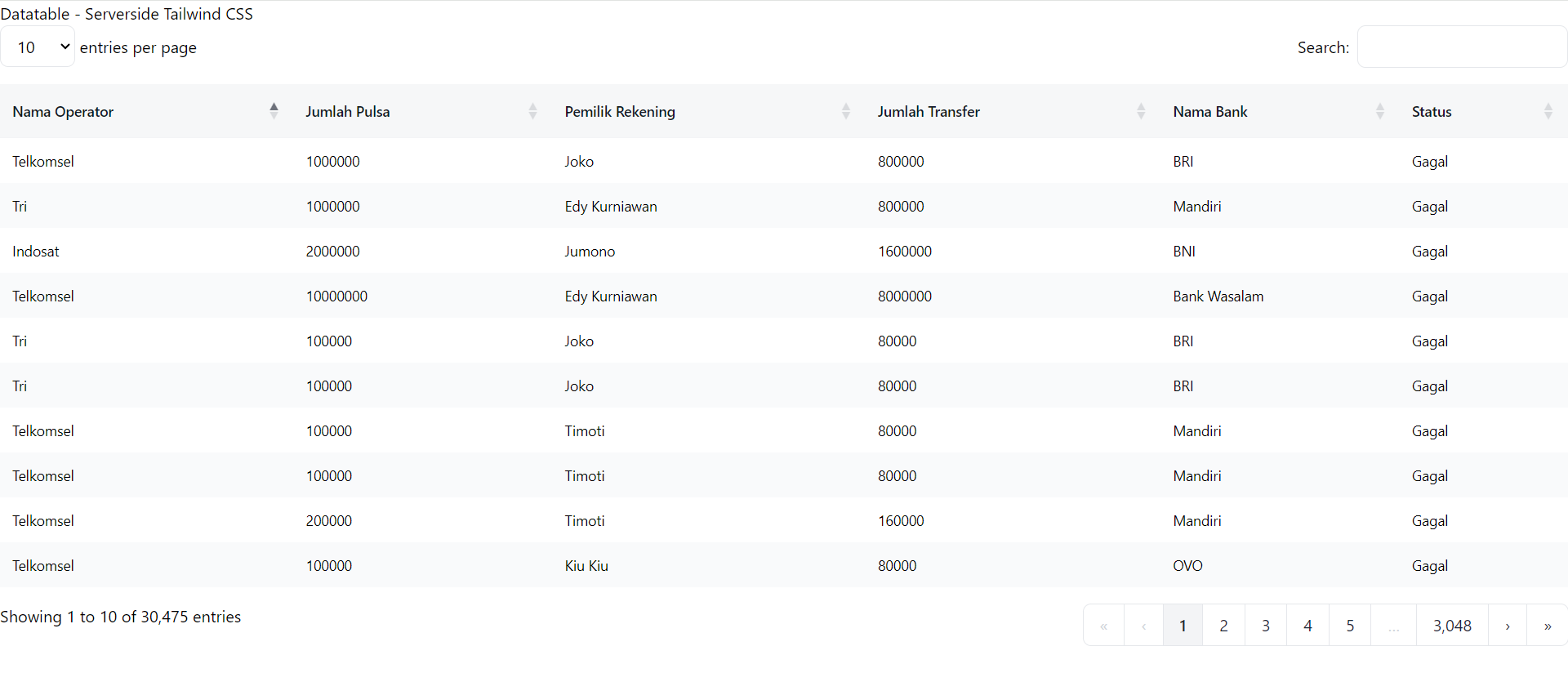The height and width of the screenshot is (673, 1568).
Task: Sort table by Nama Operator arrows
Action: [274, 111]
